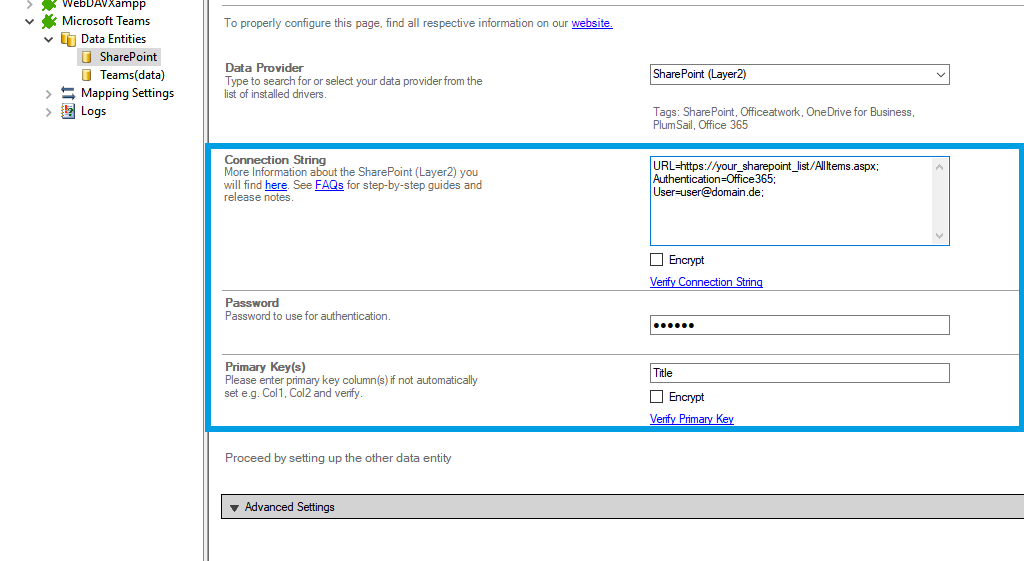Click the WebDAVXampp connection puzzle icon
The height and width of the screenshot is (561, 1024).
49,4
